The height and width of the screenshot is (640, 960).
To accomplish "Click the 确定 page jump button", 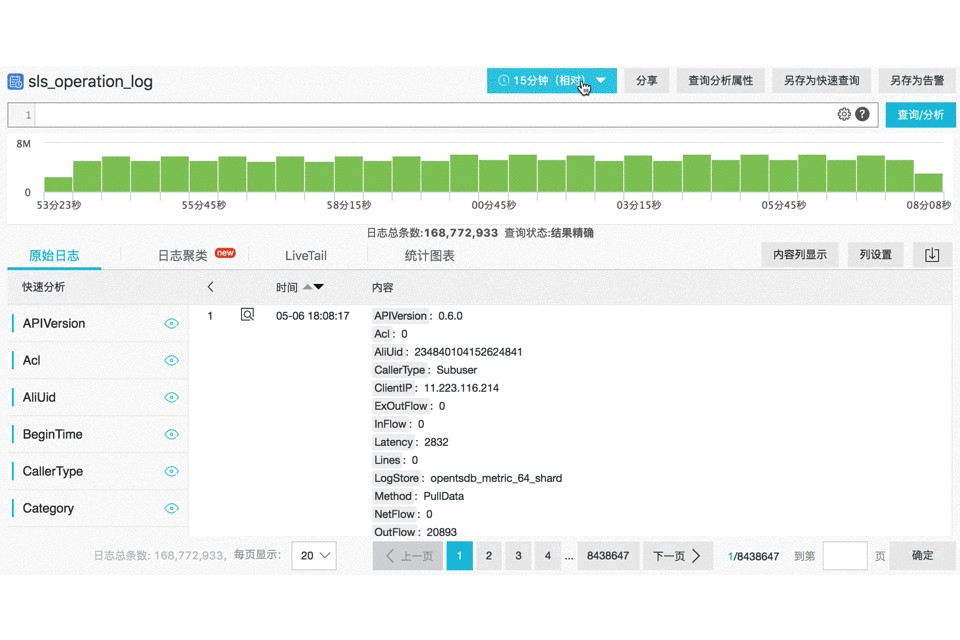I will [x=922, y=555].
